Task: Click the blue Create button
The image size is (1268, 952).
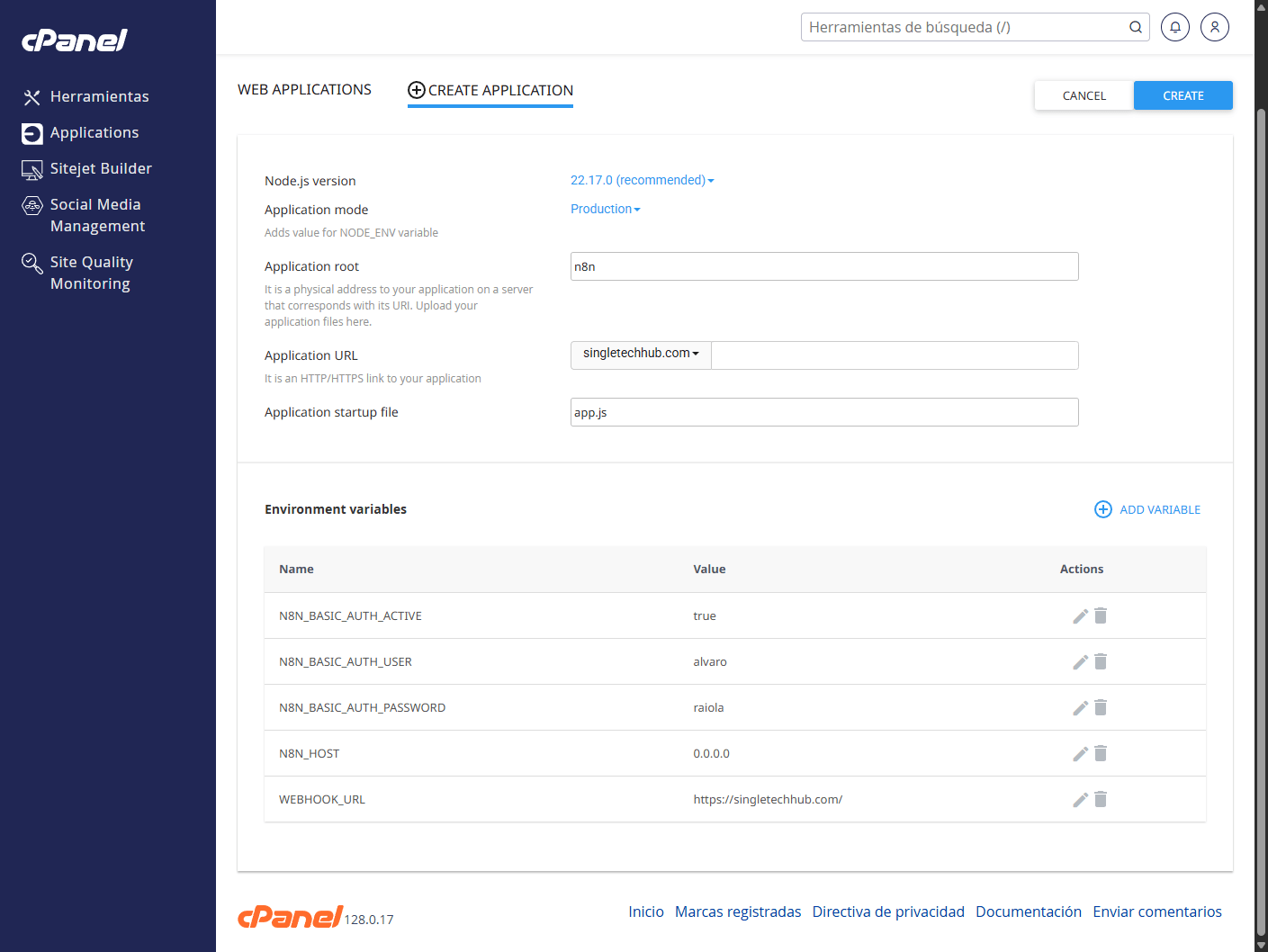Action: 1183,95
